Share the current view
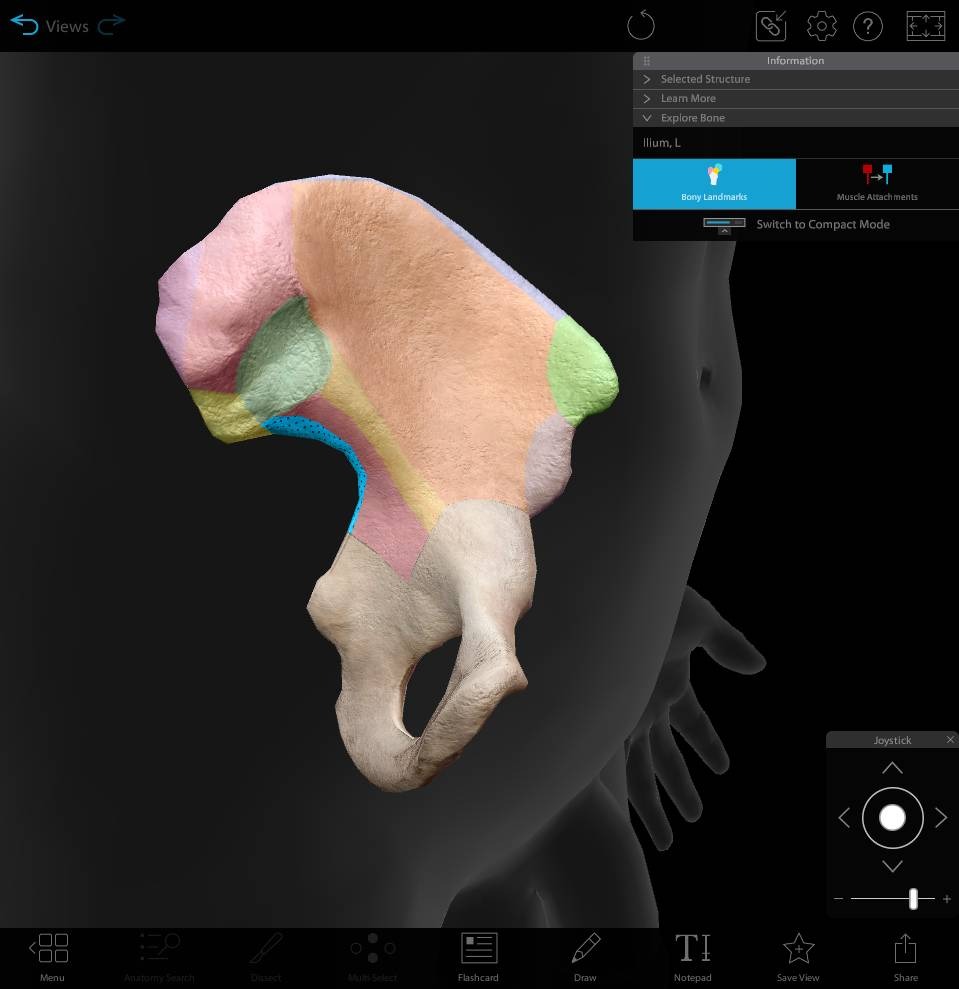Viewport: 959px width, 989px height. [905, 956]
